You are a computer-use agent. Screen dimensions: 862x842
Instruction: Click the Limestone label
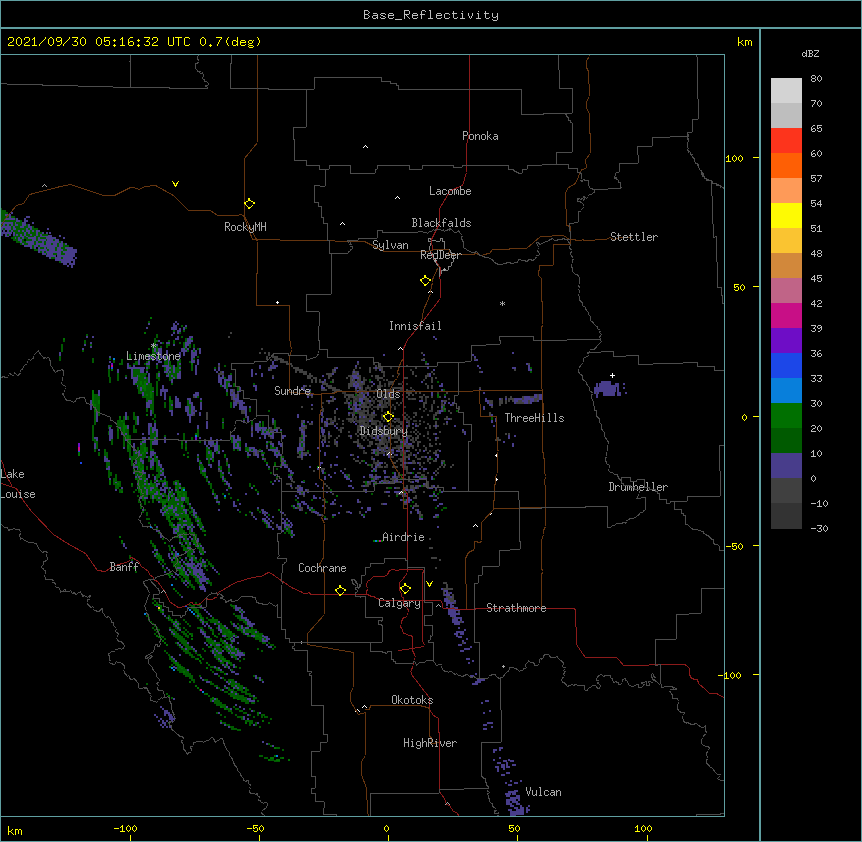click(x=153, y=356)
